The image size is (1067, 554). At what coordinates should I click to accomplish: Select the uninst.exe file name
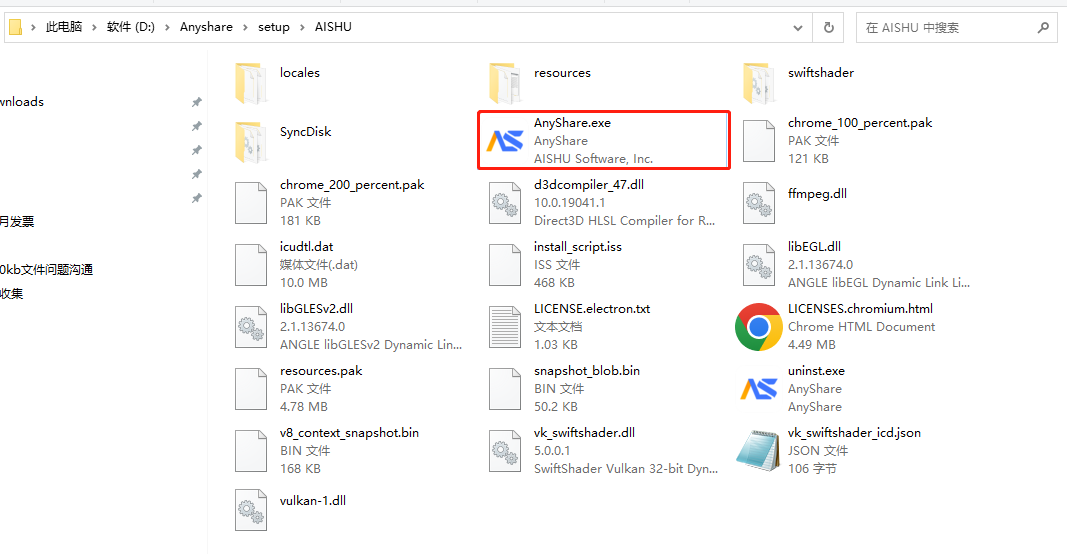click(816, 371)
